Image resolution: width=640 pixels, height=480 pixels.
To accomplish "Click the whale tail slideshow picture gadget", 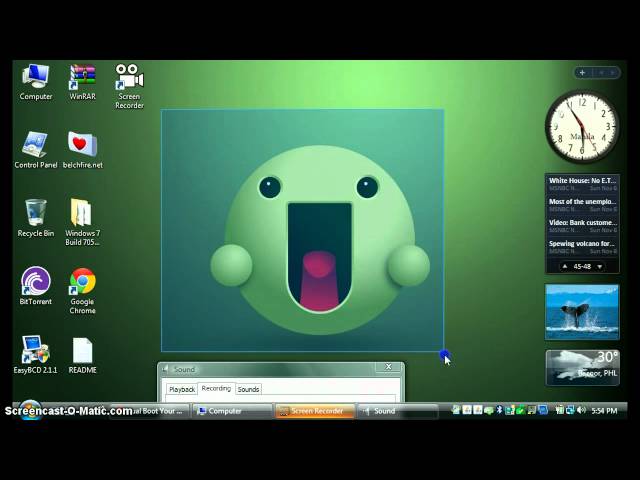I will pyautogui.click(x=582, y=312).
